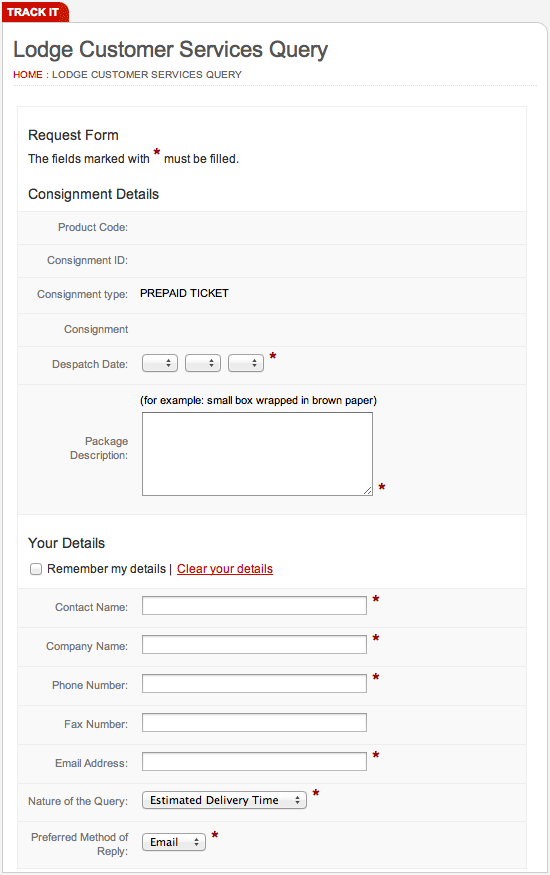Expand the Nature of the Query dropdown
The height and width of the screenshot is (875, 550).
(x=224, y=800)
